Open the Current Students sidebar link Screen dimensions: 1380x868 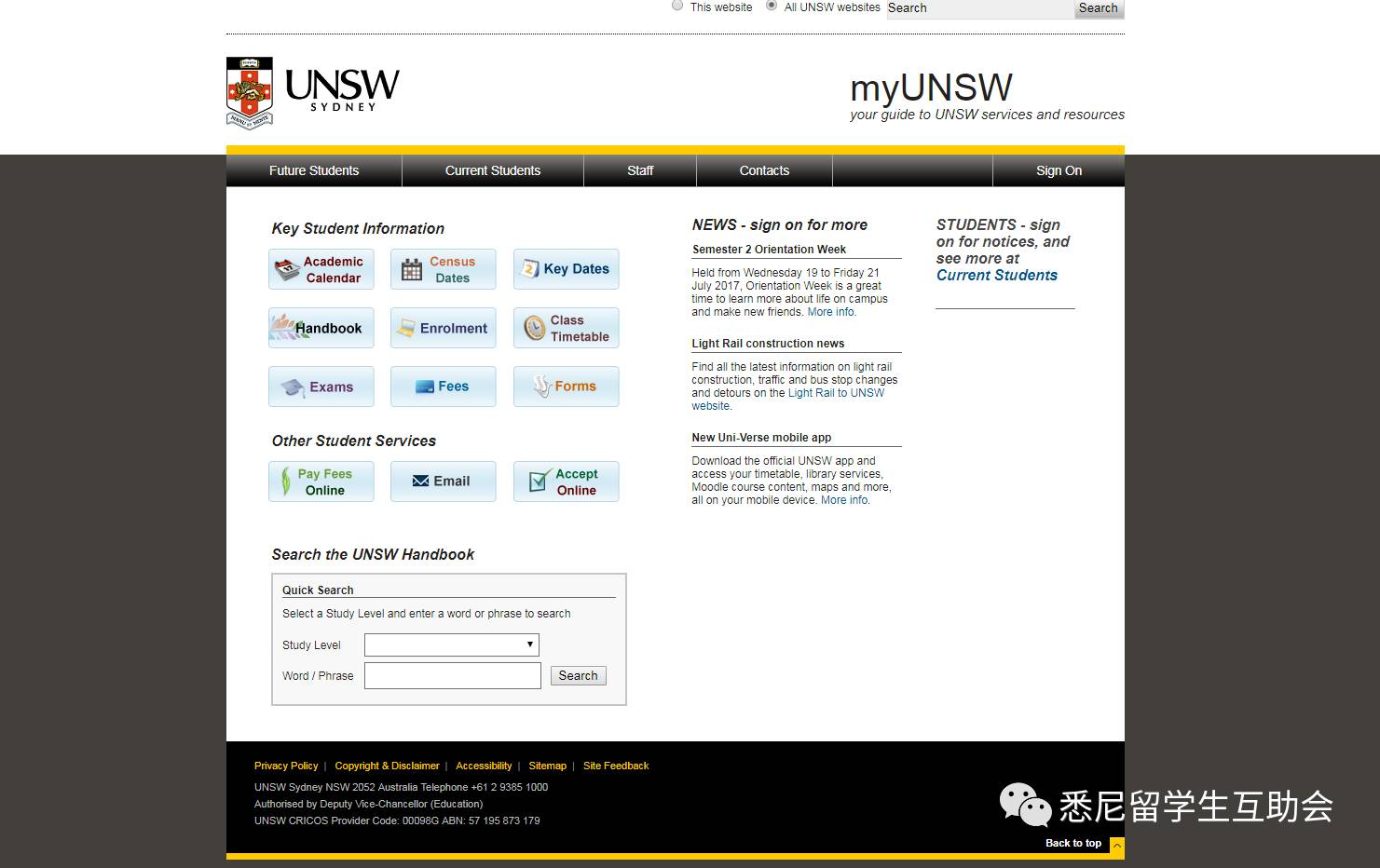(997, 276)
